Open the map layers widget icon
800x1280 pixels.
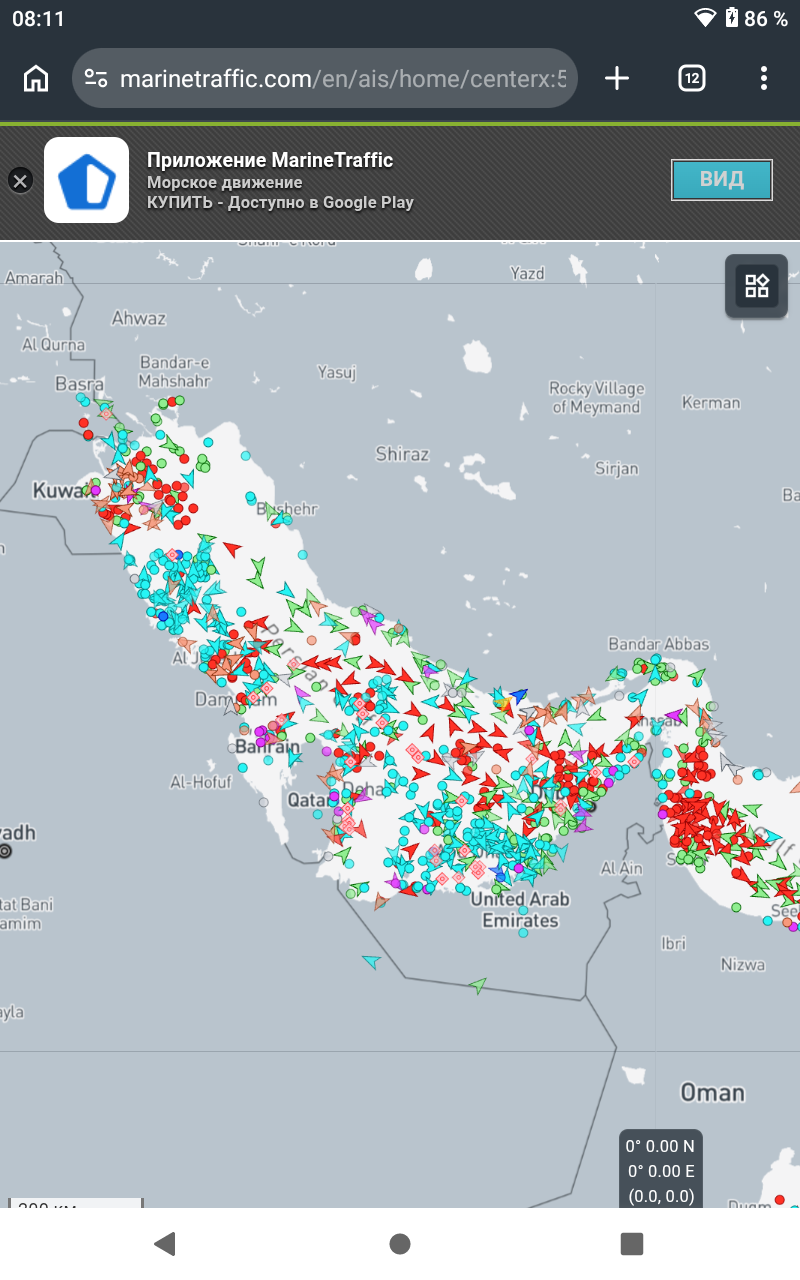pyautogui.click(x=757, y=286)
